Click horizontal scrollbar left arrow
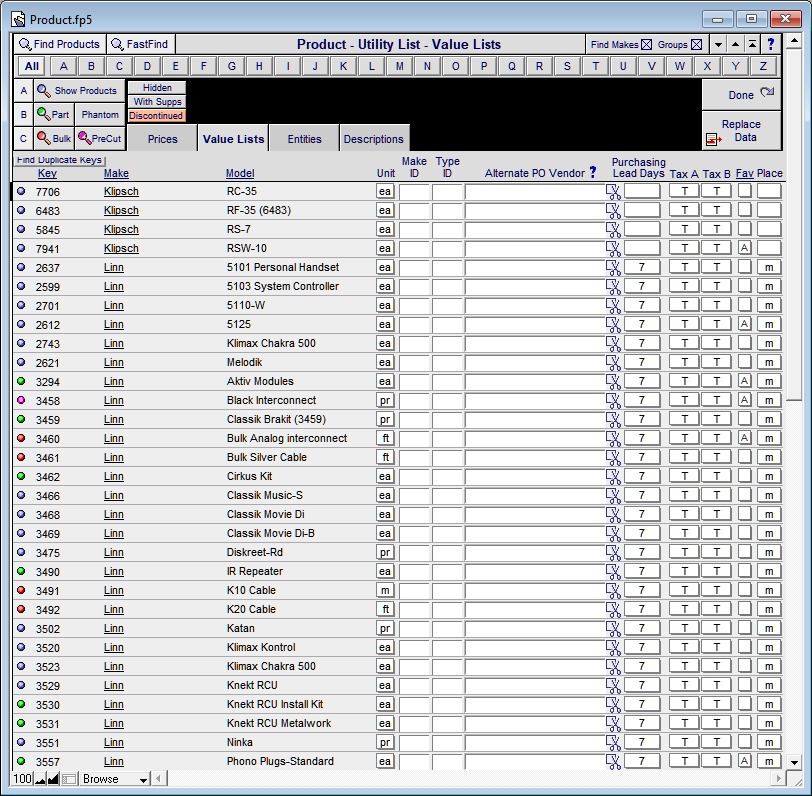 [159, 778]
